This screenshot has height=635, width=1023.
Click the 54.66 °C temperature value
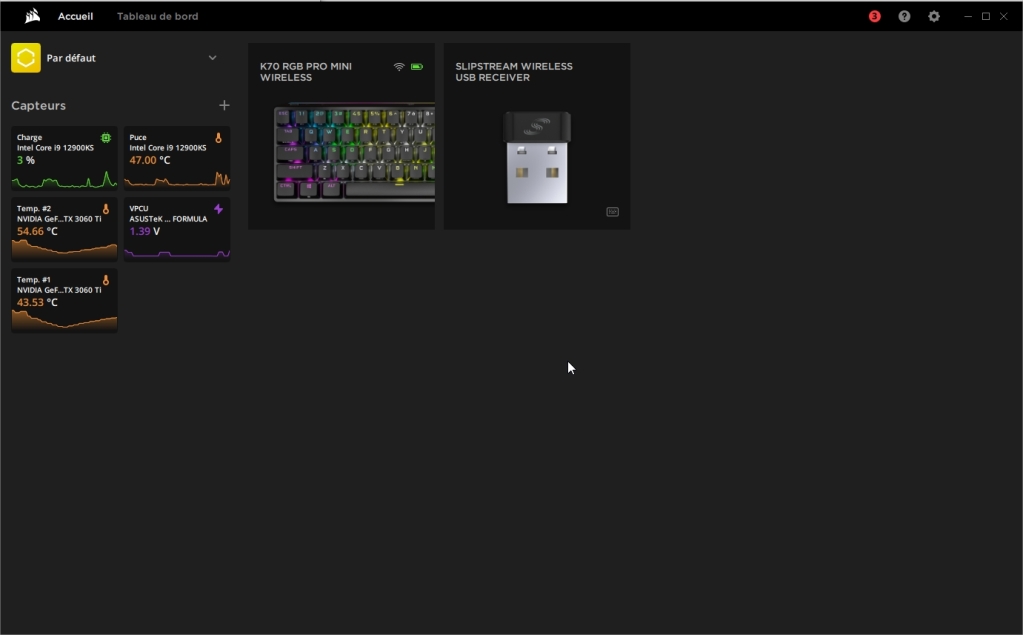[37, 231]
